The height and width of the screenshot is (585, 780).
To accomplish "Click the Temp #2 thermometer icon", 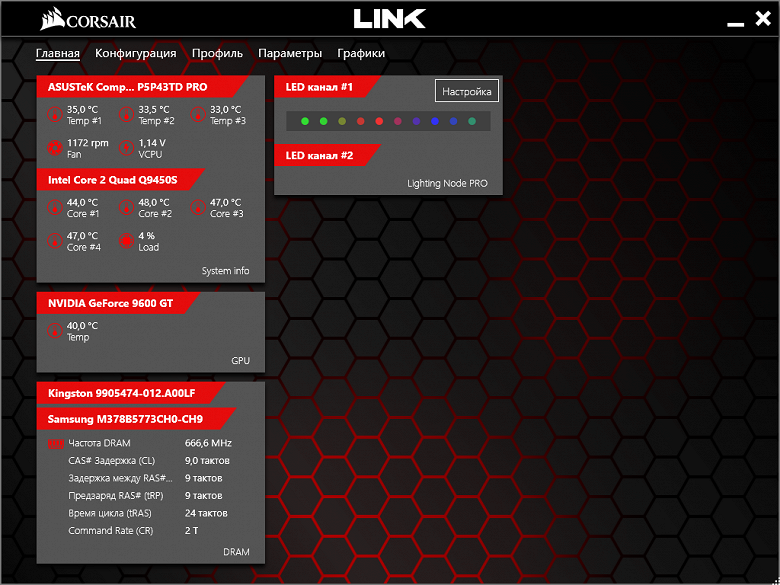I will point(126,115).
